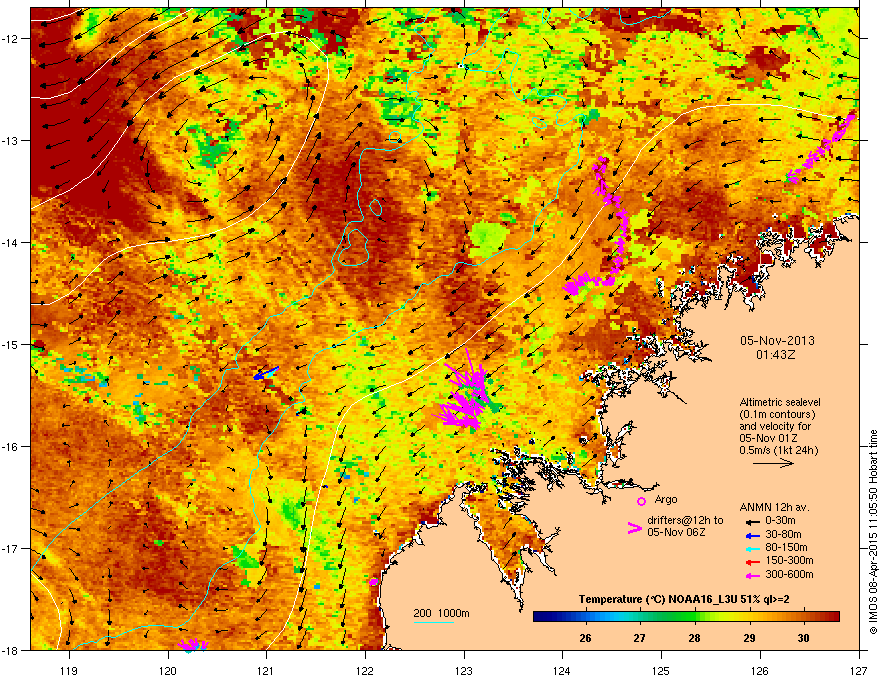Screen dimensions: 880x680
Task: Select the blue 30-80m arrow in legend
Action: 751,535
